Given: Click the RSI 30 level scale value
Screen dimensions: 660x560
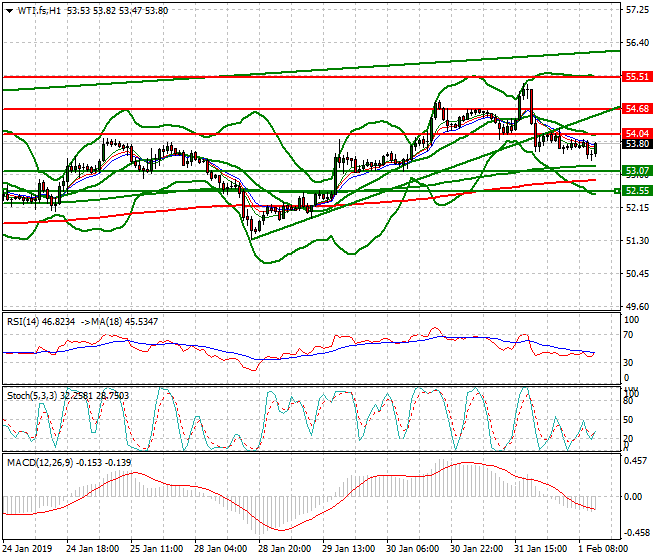Looking at the screenshot, I should pos(628,363).
